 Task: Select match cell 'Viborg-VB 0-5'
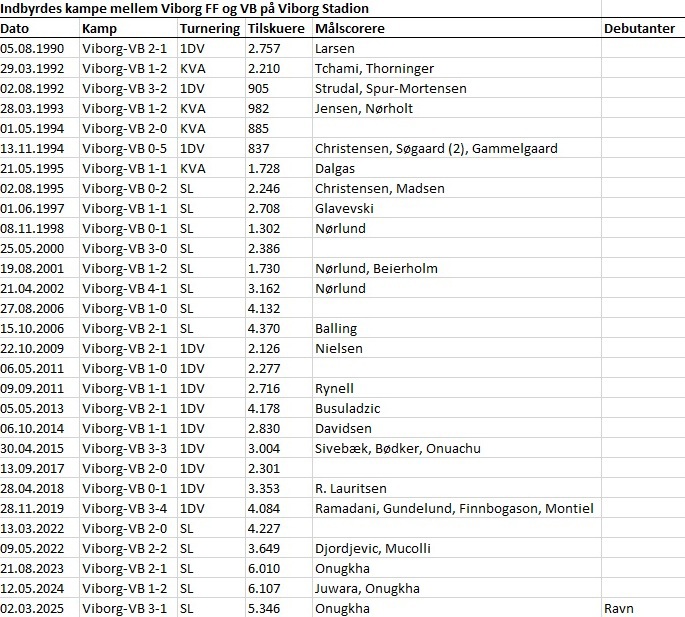tap(125, 149)
